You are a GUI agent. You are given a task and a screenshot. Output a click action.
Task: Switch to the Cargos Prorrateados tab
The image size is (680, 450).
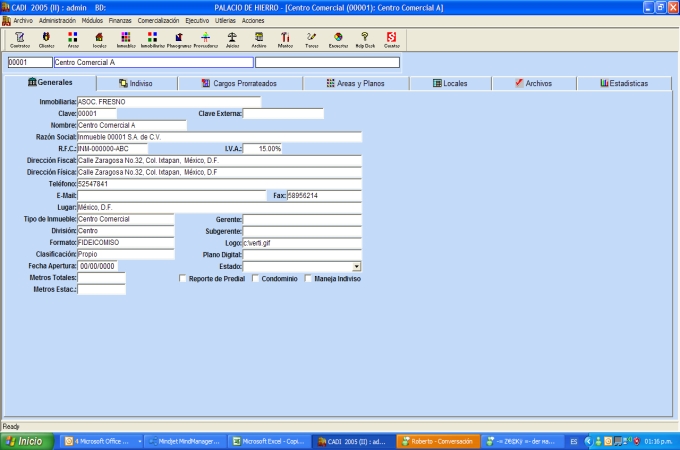239,83
